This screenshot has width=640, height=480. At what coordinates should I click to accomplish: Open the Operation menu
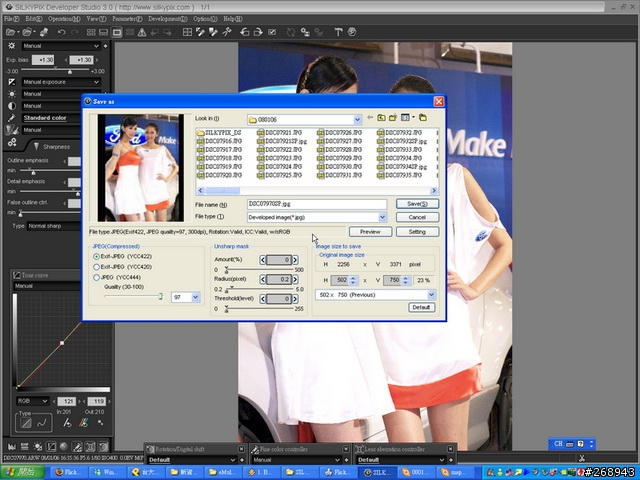[x=64, y=19]
